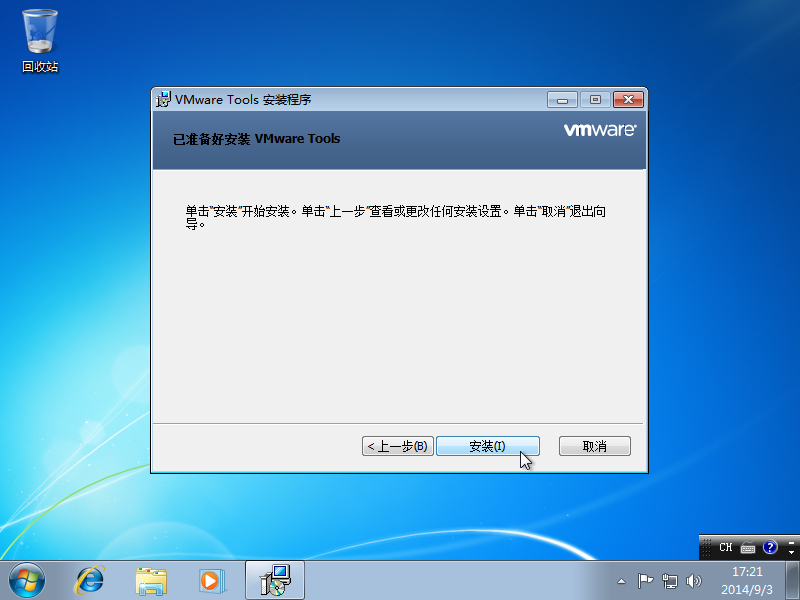The width and height of the screenshot is (800, 600).
Task: Click the language bar help icon
Action: pos(770,547)
